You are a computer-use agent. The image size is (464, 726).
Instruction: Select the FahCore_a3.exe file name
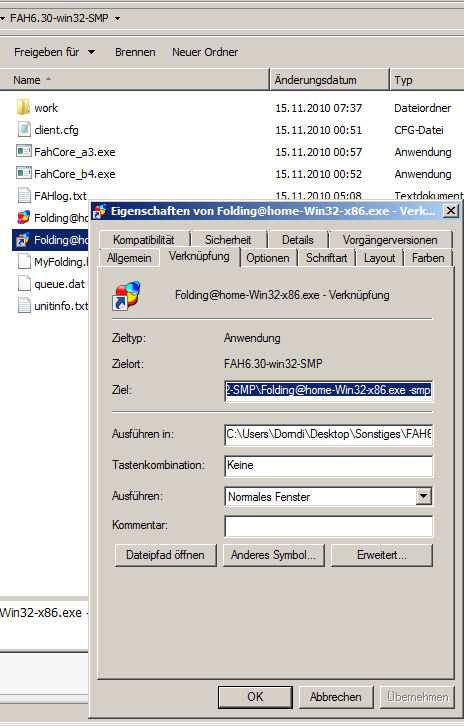pos(75,152)
